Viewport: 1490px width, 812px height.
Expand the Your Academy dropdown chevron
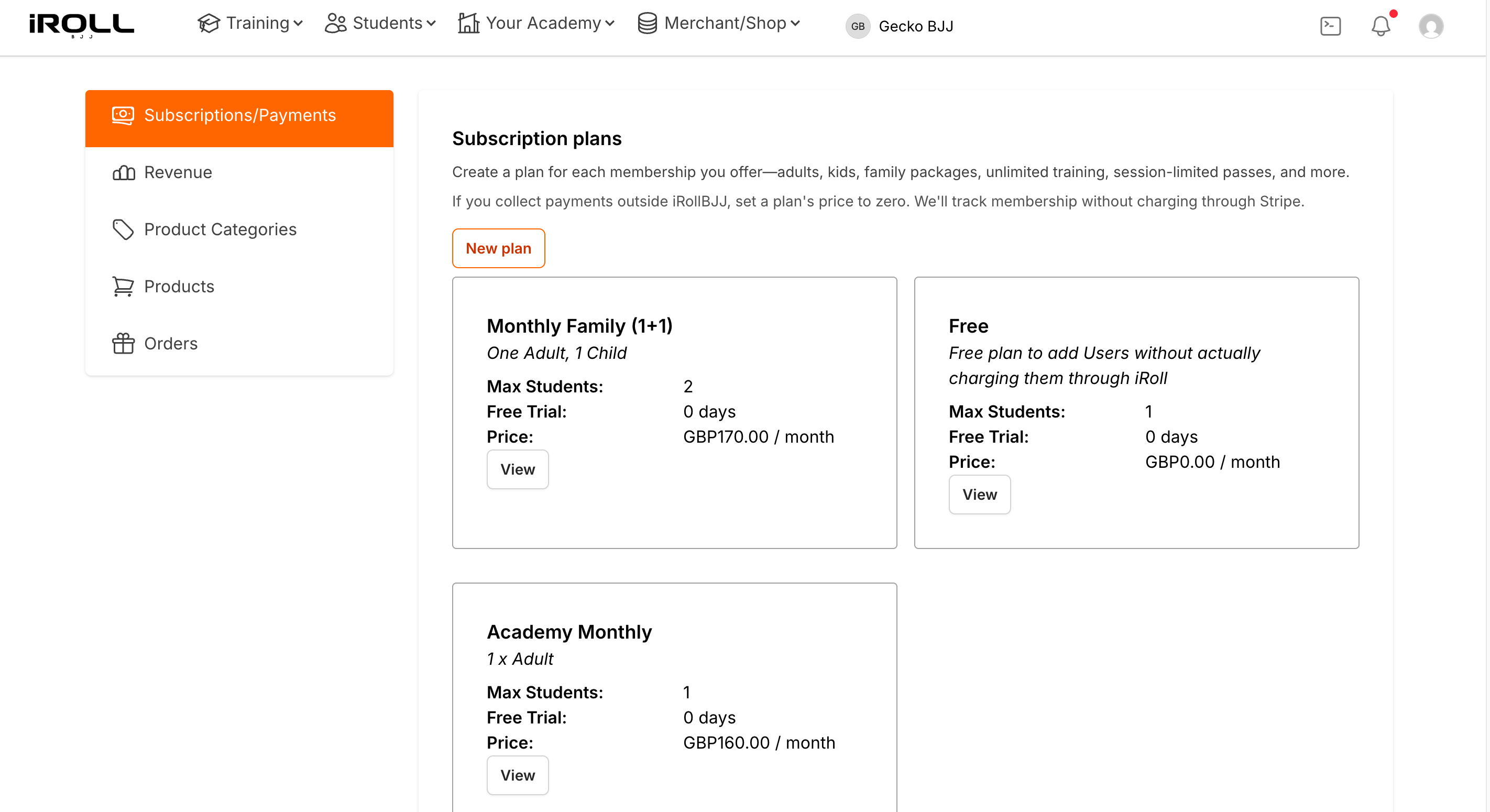point(610,24)
